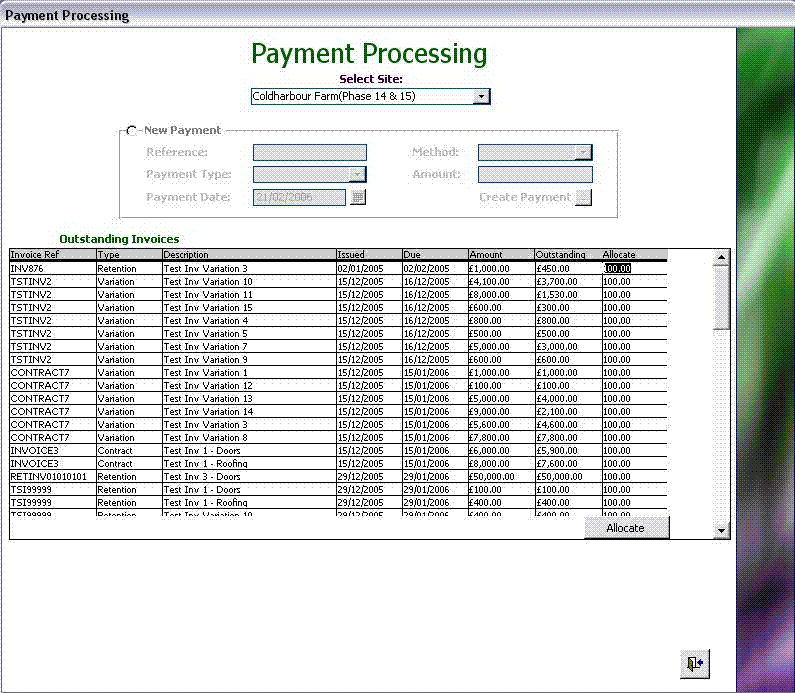Click the Outstanding Invoices heading
795x693 pixels.
tap(119, 239)
